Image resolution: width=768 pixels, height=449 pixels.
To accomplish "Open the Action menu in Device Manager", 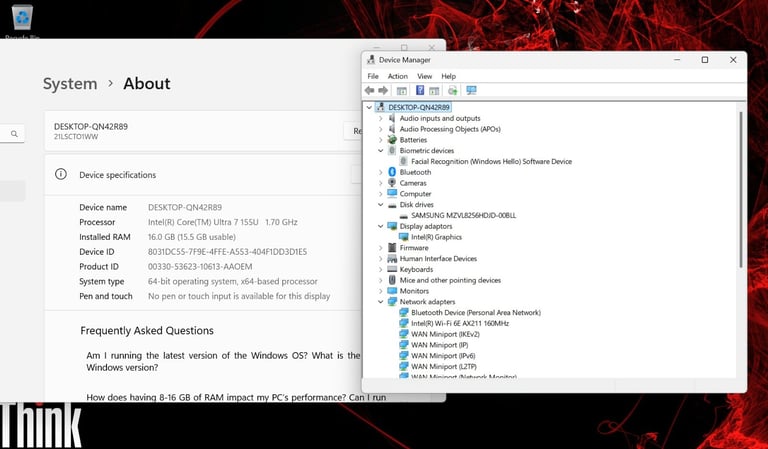I will [x=397, y=76].
